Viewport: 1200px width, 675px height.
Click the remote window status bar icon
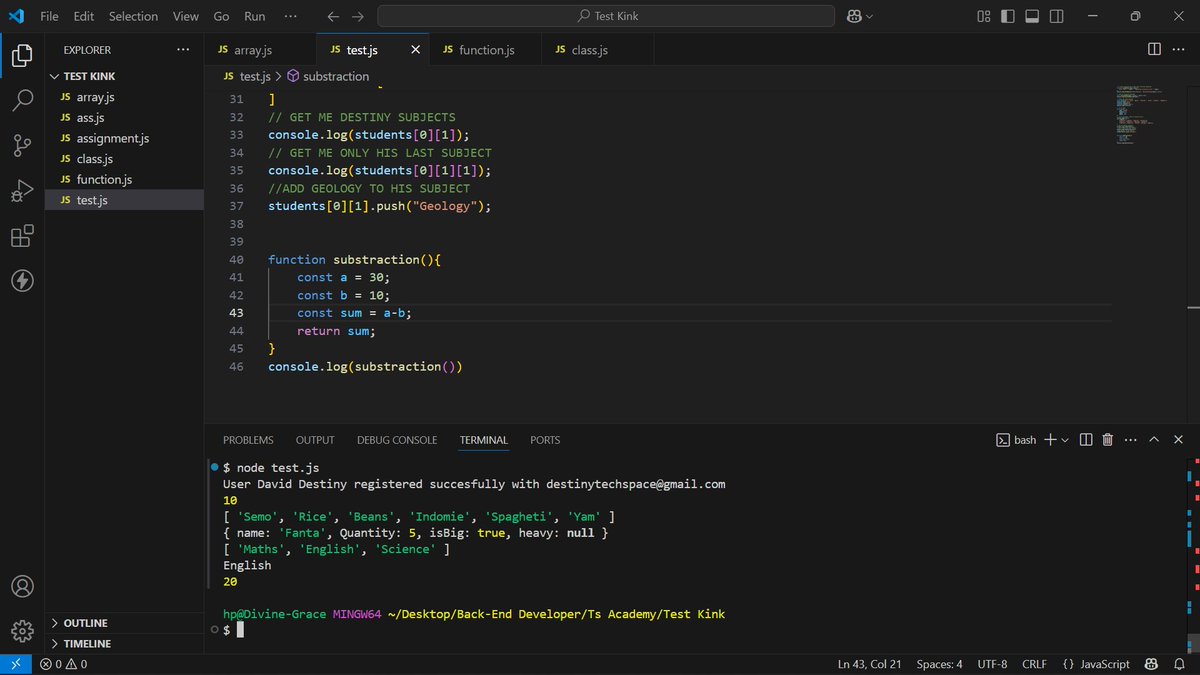15,664
